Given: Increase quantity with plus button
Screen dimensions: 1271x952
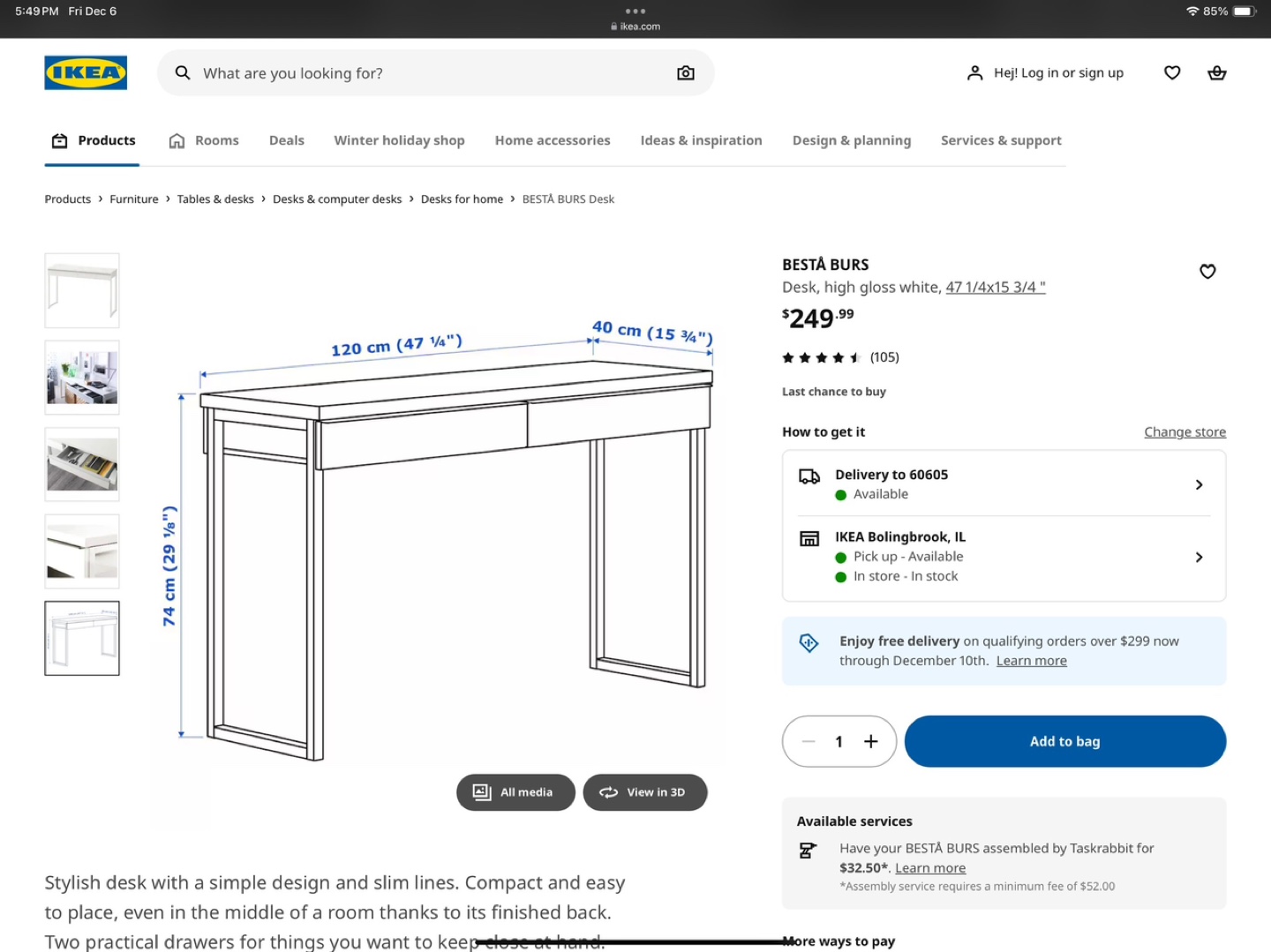Looking at the screenshot, I should [x=871, y=741].
